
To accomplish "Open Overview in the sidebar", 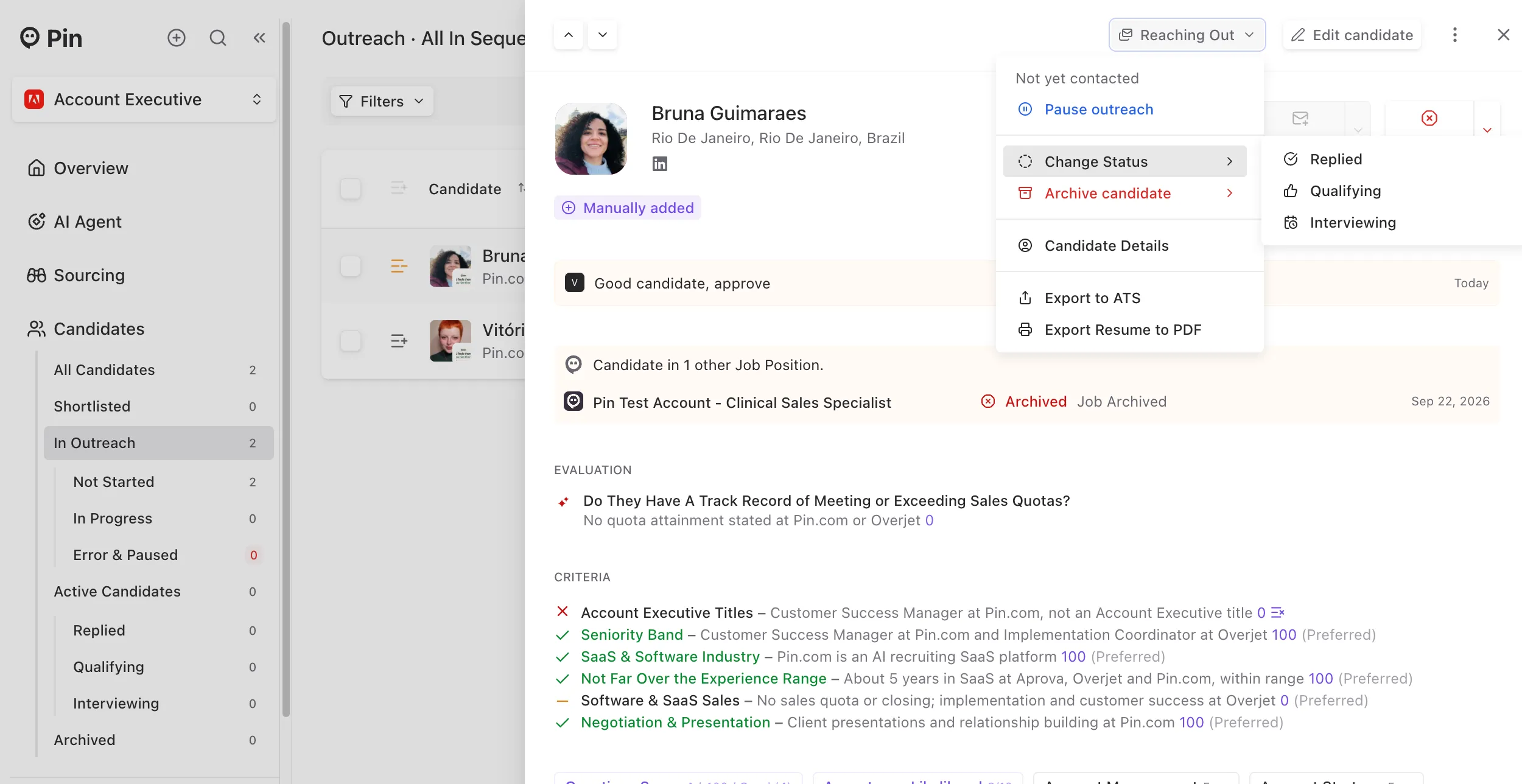I will pyautogui.click(x=144, y=168).
